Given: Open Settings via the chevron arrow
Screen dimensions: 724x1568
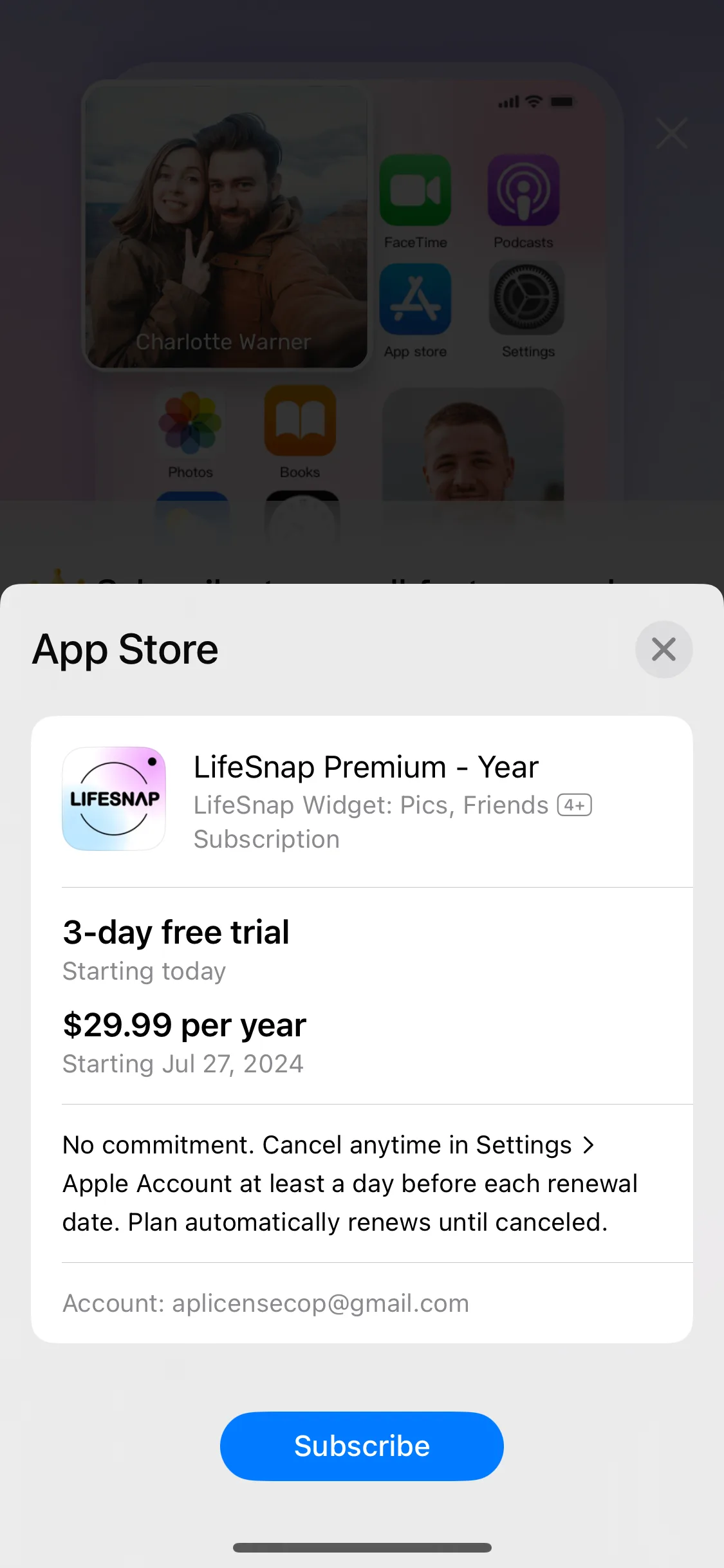Looking at the screenshot, I should (x=588, y=1144).
